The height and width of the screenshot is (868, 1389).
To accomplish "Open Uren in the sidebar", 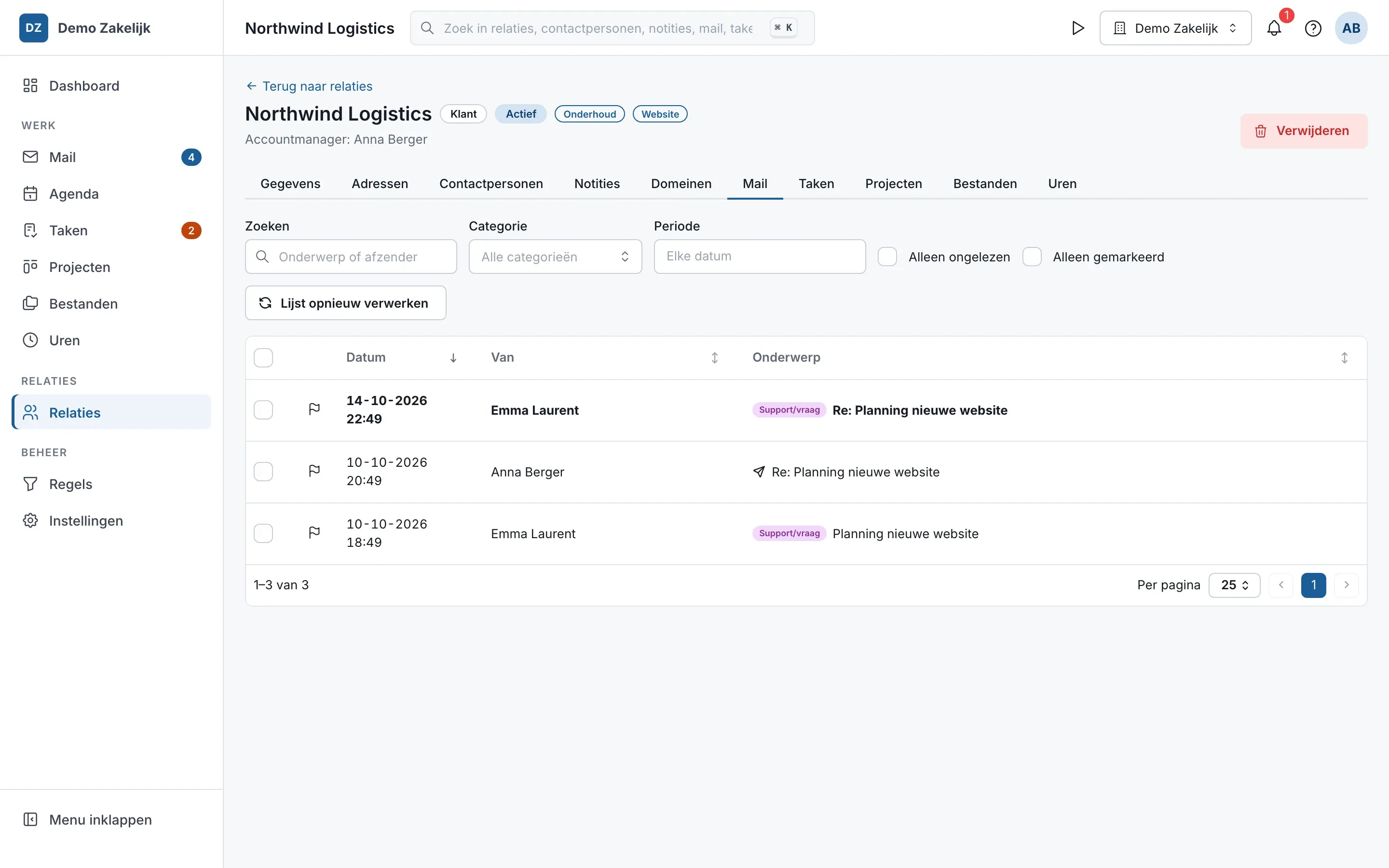I will coord(111,340).
